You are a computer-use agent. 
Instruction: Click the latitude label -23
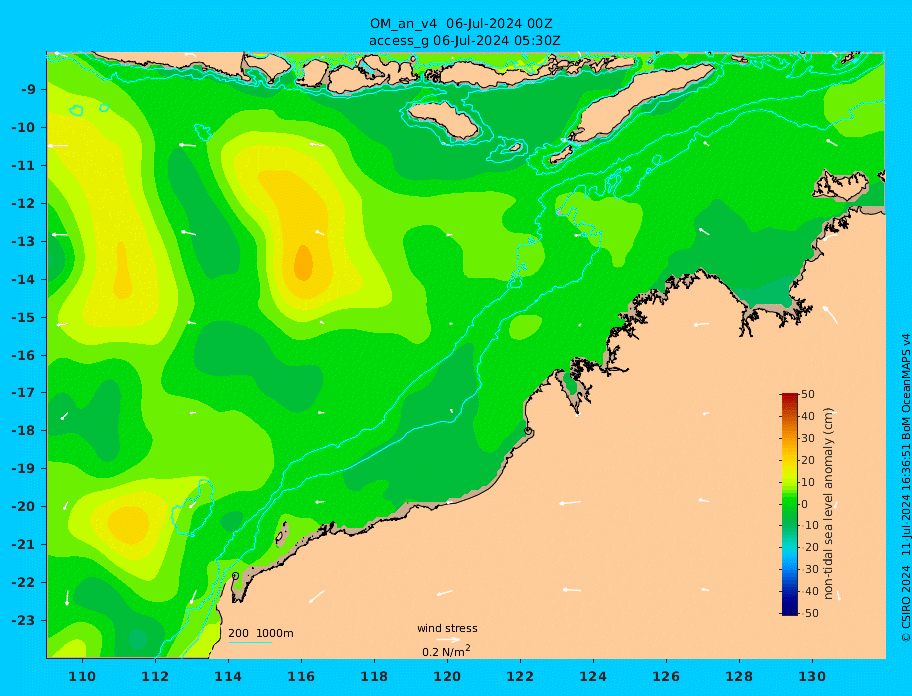pos(23,620)
